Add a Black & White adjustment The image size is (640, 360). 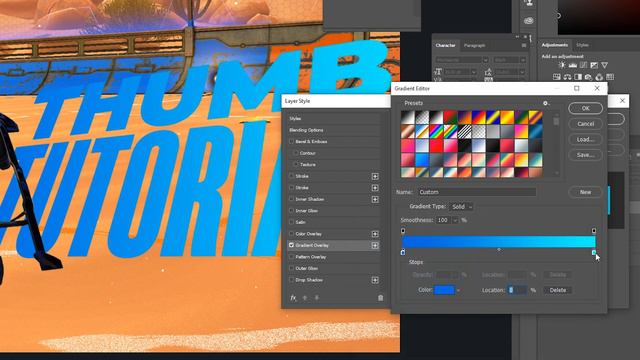578,77
